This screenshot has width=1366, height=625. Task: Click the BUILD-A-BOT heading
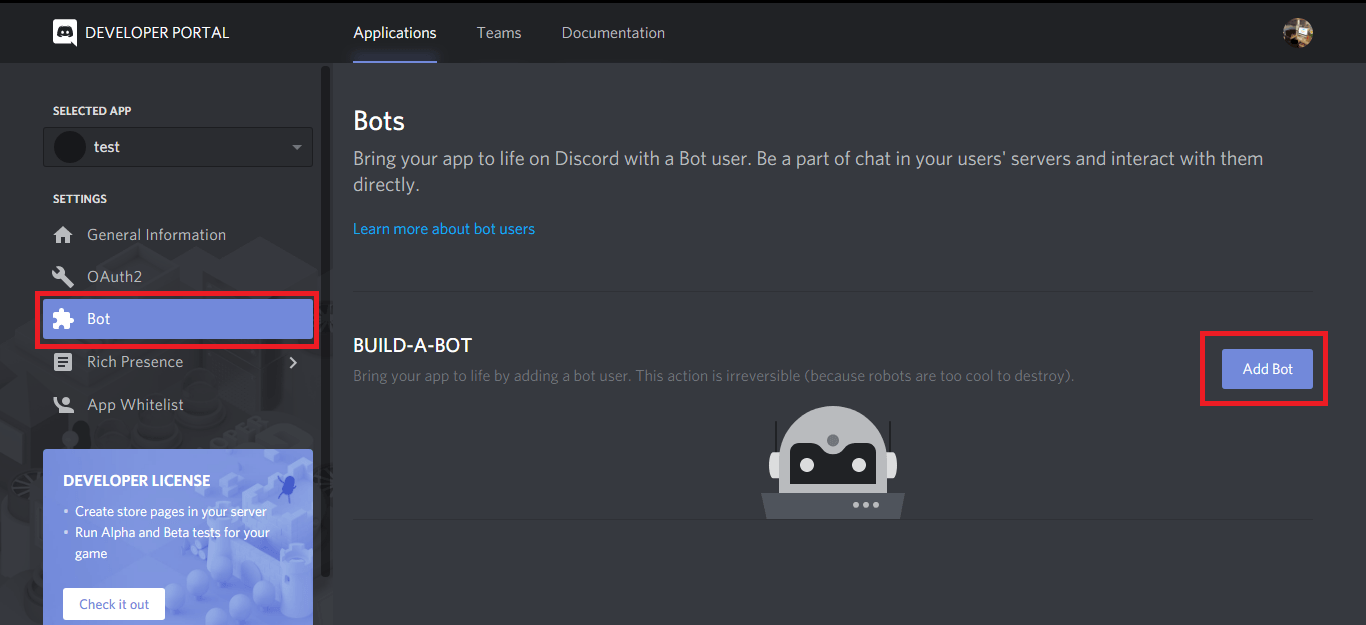point(412,345)
